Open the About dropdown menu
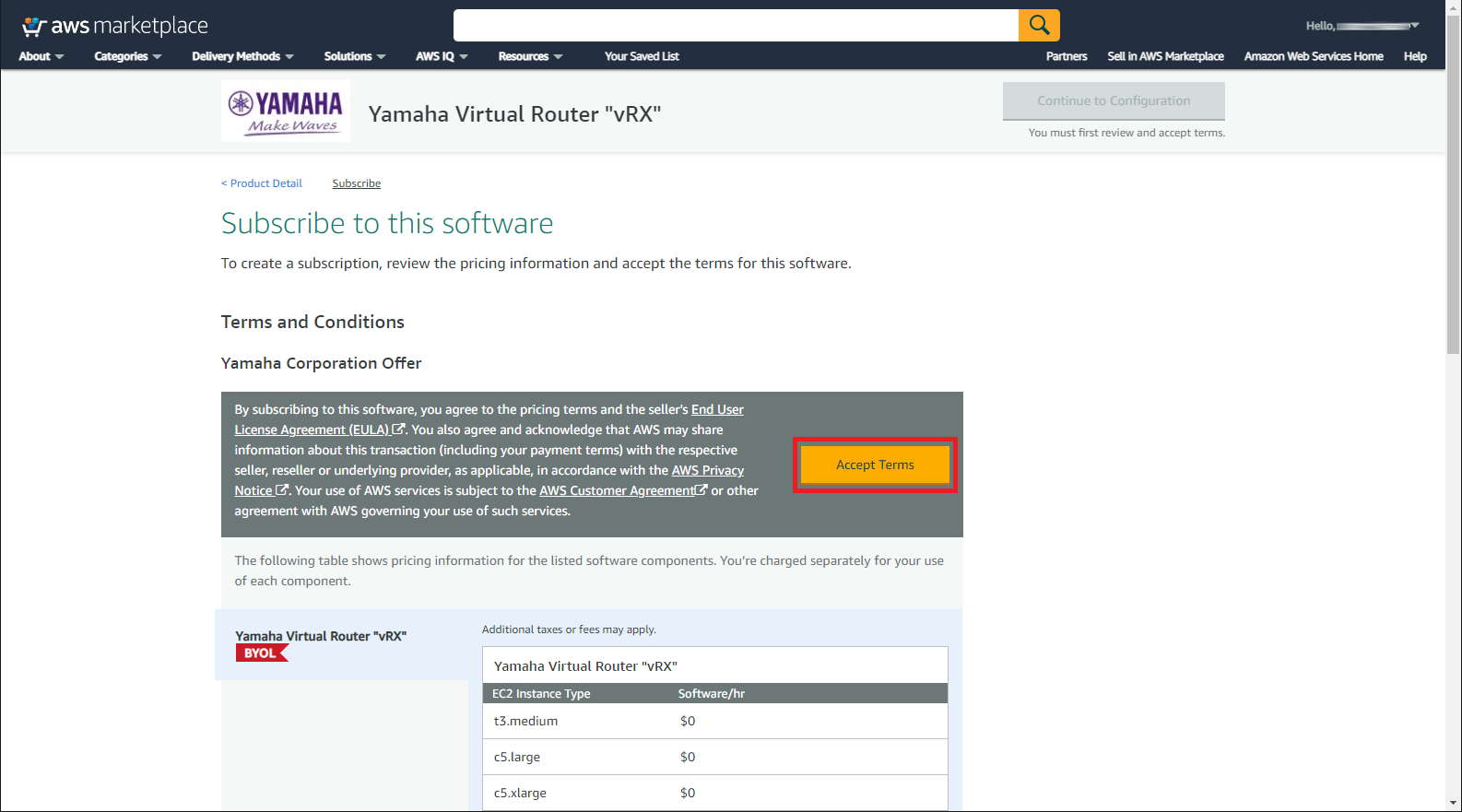This screenshot has width=1462, height=812. [41, 56]
